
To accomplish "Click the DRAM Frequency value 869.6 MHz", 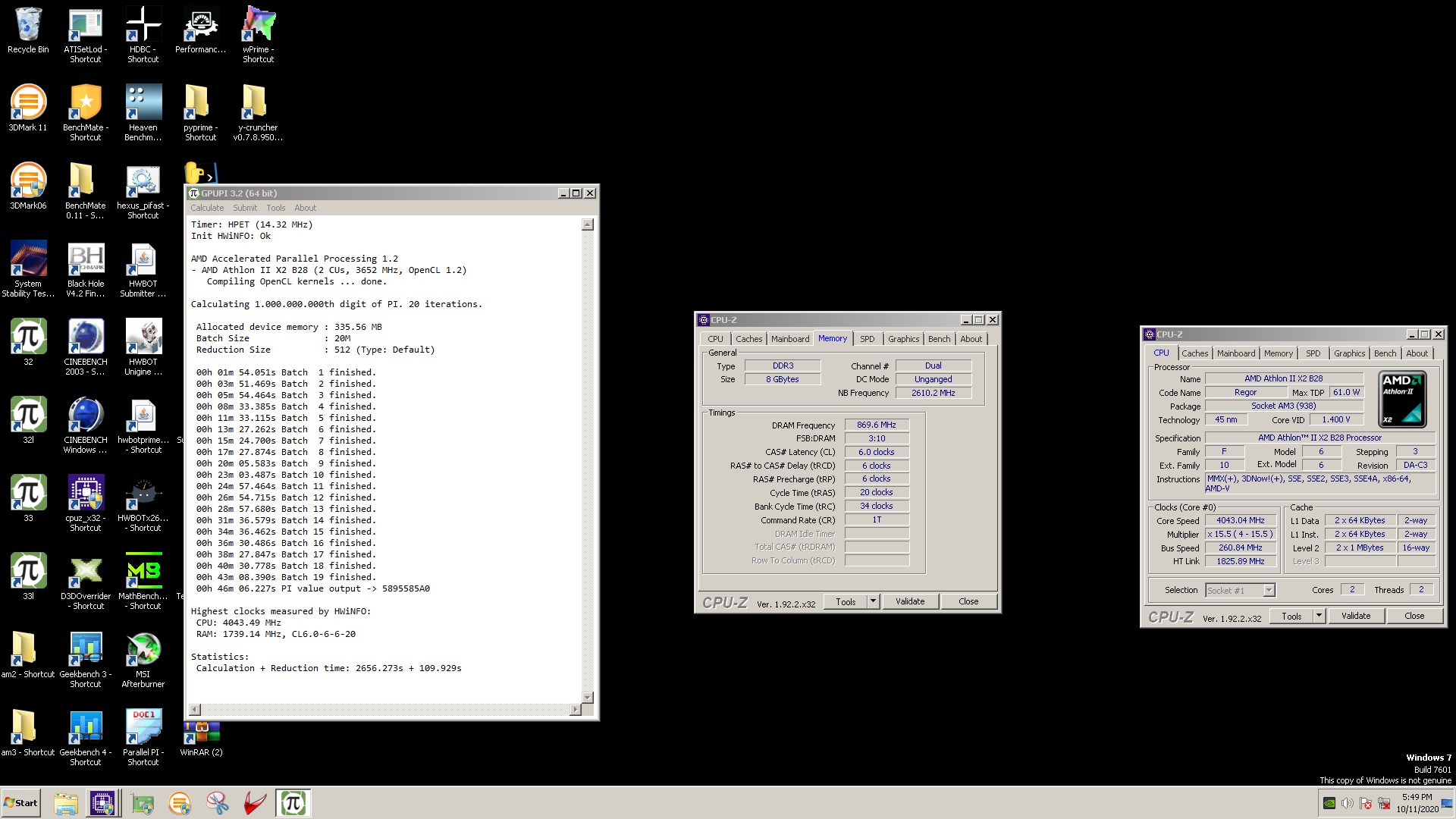I will 876,425.
